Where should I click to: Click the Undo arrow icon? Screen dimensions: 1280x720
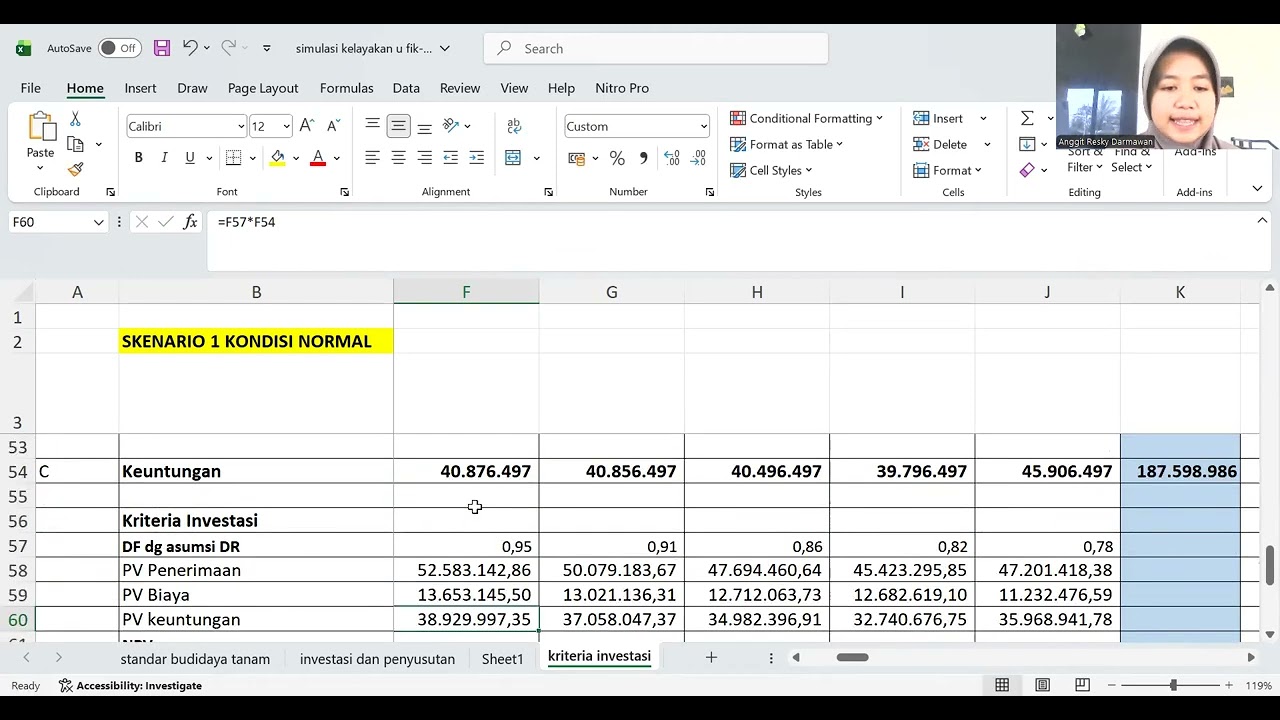tap(190, 48)
